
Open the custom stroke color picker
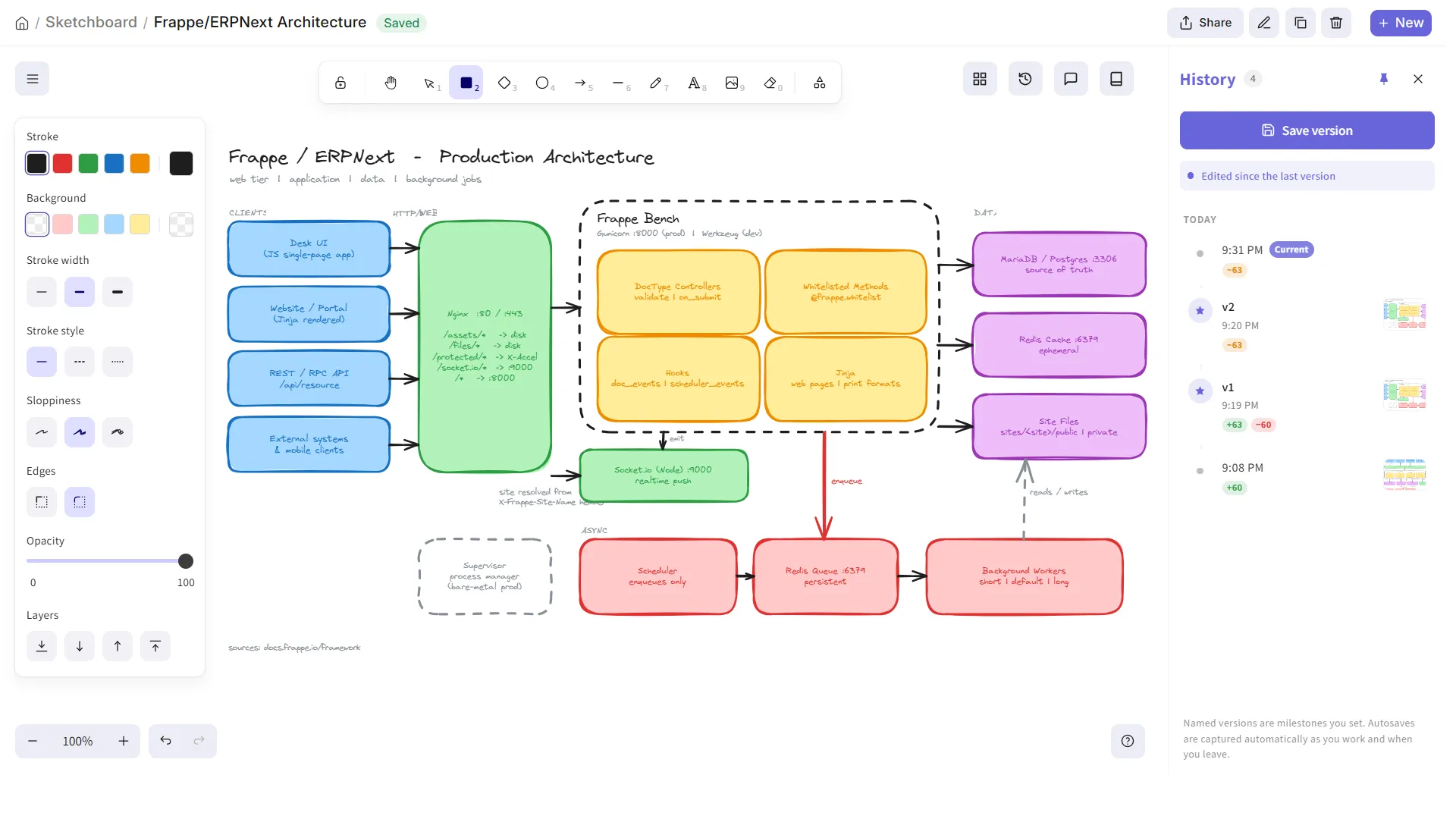coord(181,163)
